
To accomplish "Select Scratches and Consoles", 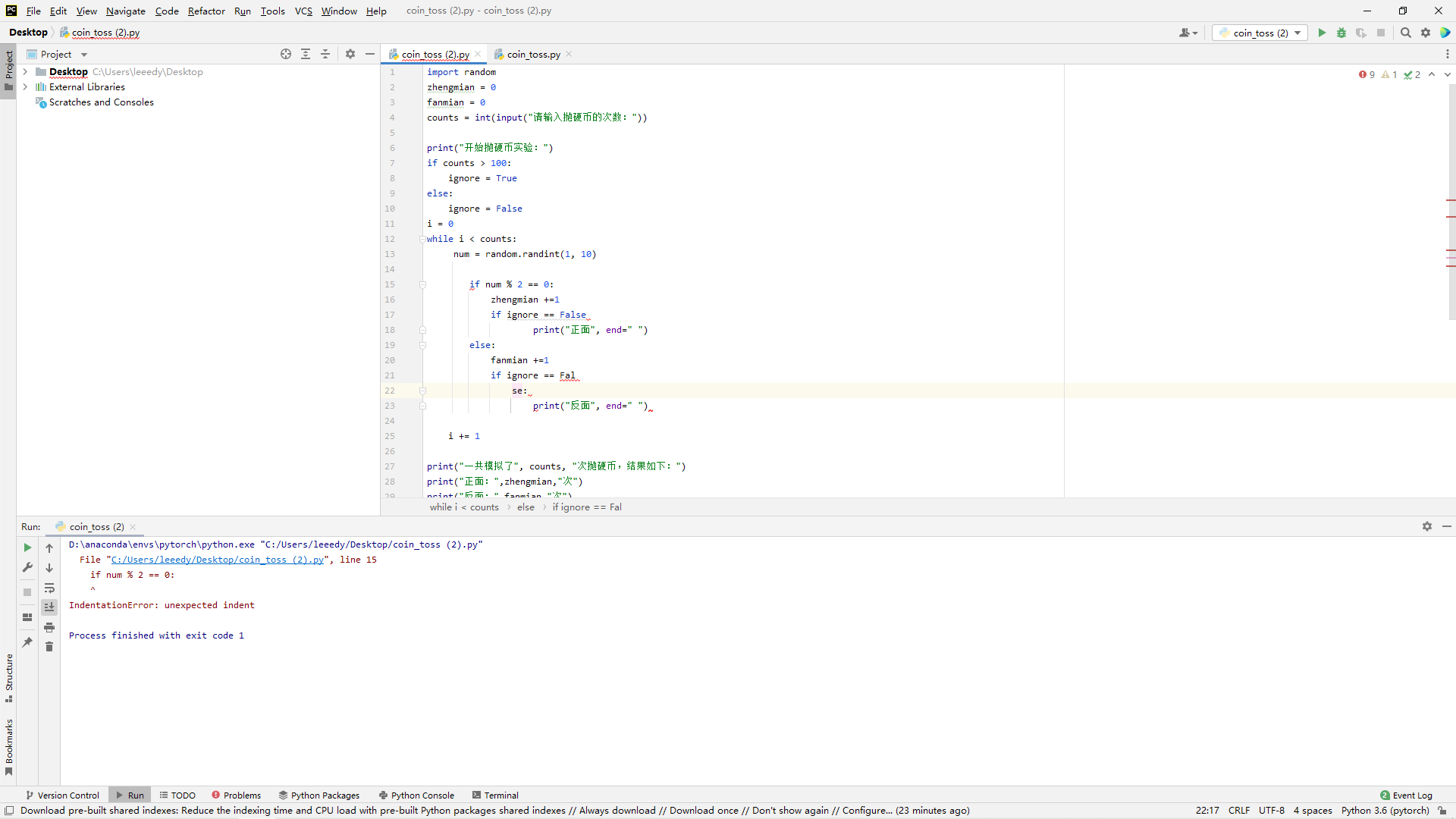I will 101,102.
